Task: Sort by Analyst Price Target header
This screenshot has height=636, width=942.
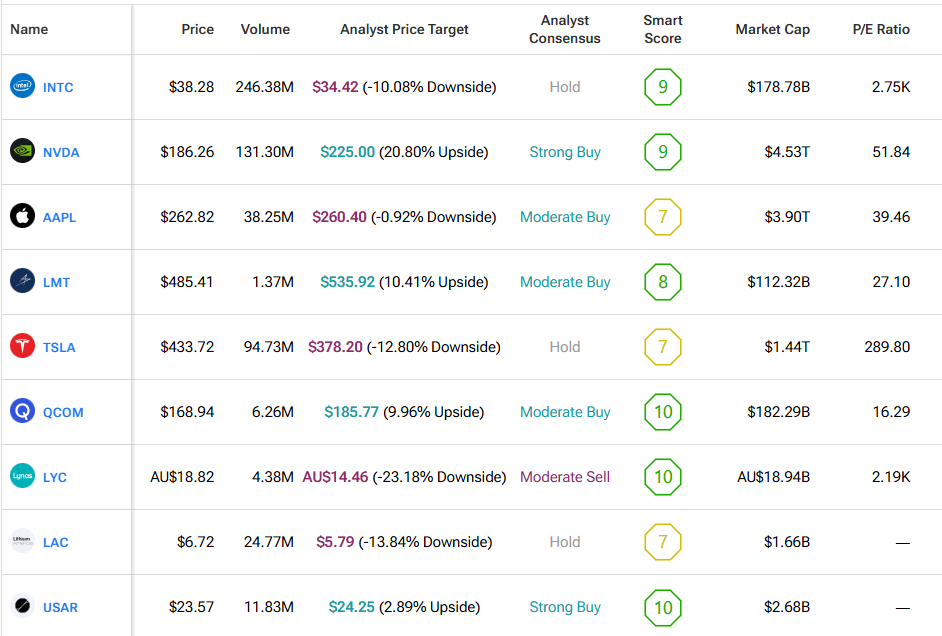Action: click(404, 29)
